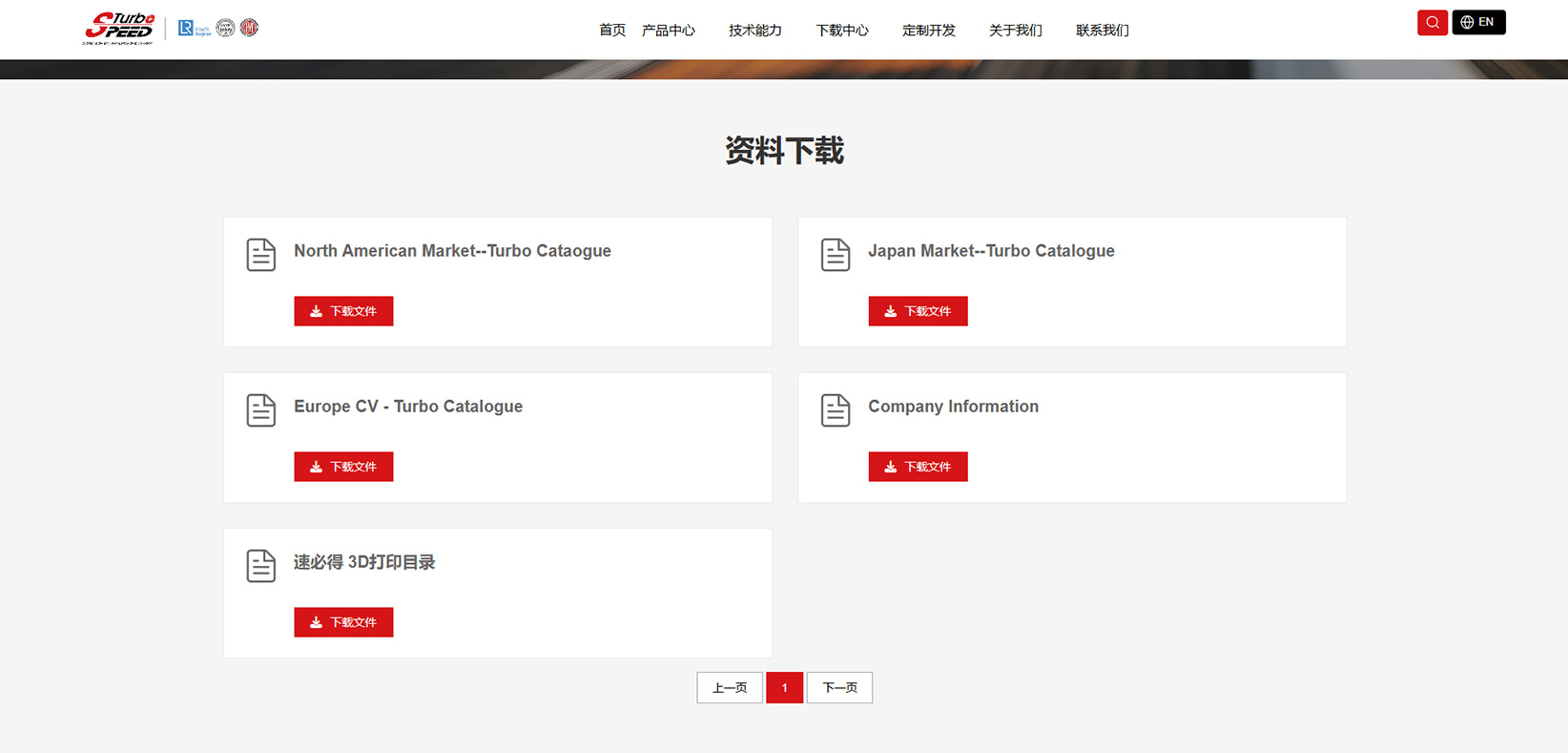The height and width of the screenshot is (753, 1568).
Task: Click document icon for Europe CV catalogue
Action: [261, 410]
